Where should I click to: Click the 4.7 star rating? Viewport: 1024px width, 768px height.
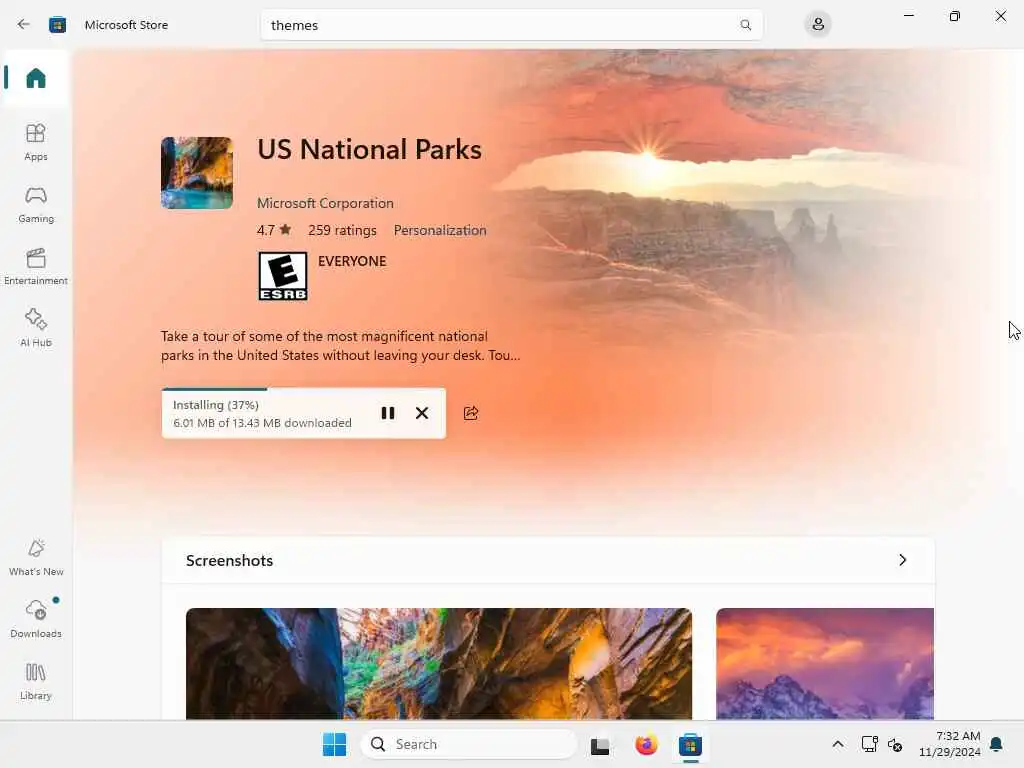[274, 230]
